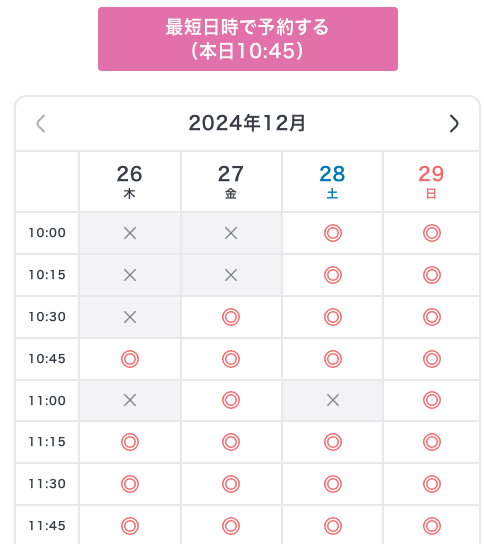Image resolution: width=484 pixels, height=544 pixels.
Task: Select available slot for 26 Thursday at 10:45
Action: pyautogui.click(x=130, y=359)
